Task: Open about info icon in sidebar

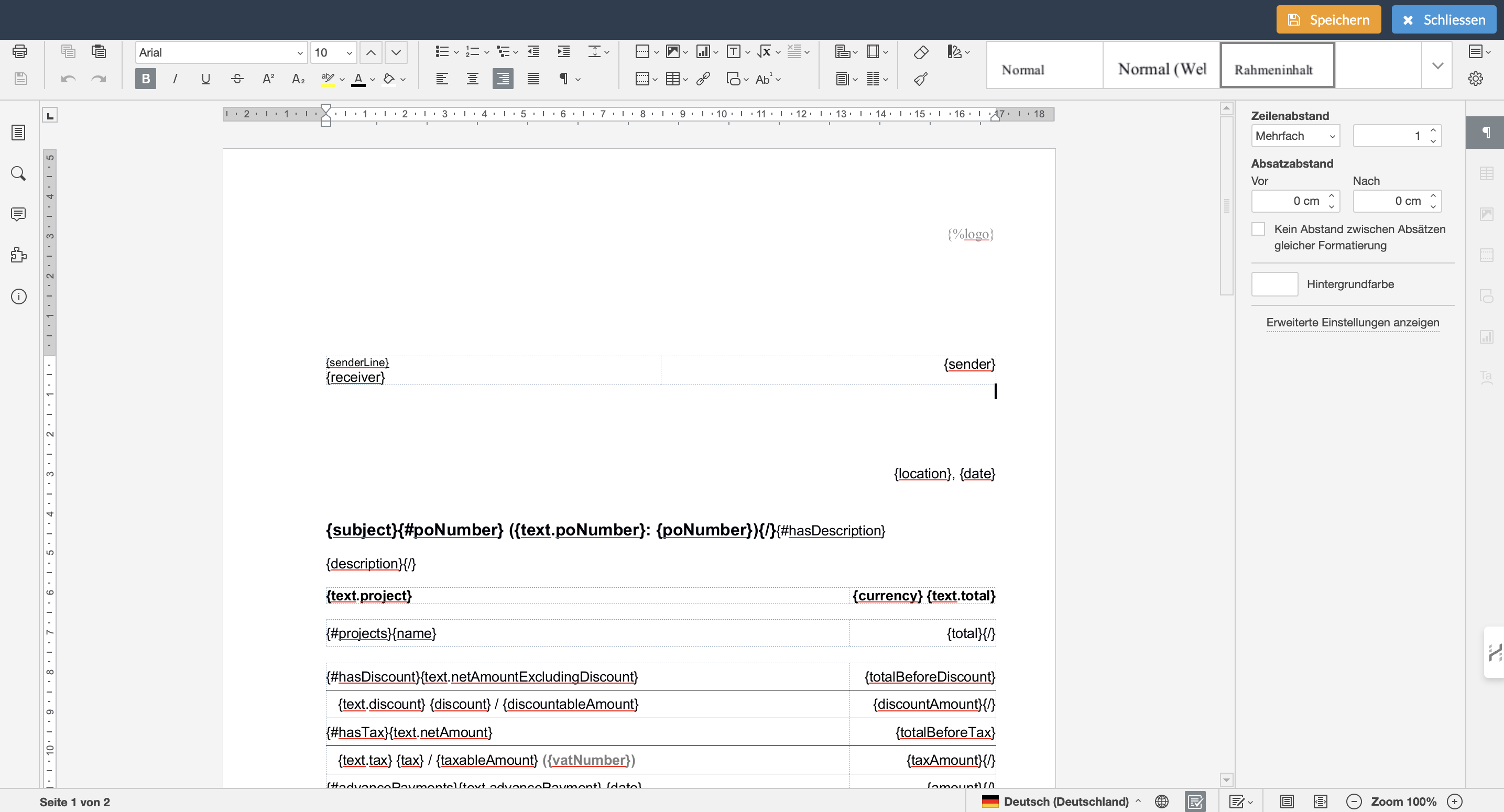Action: (19, 297)
